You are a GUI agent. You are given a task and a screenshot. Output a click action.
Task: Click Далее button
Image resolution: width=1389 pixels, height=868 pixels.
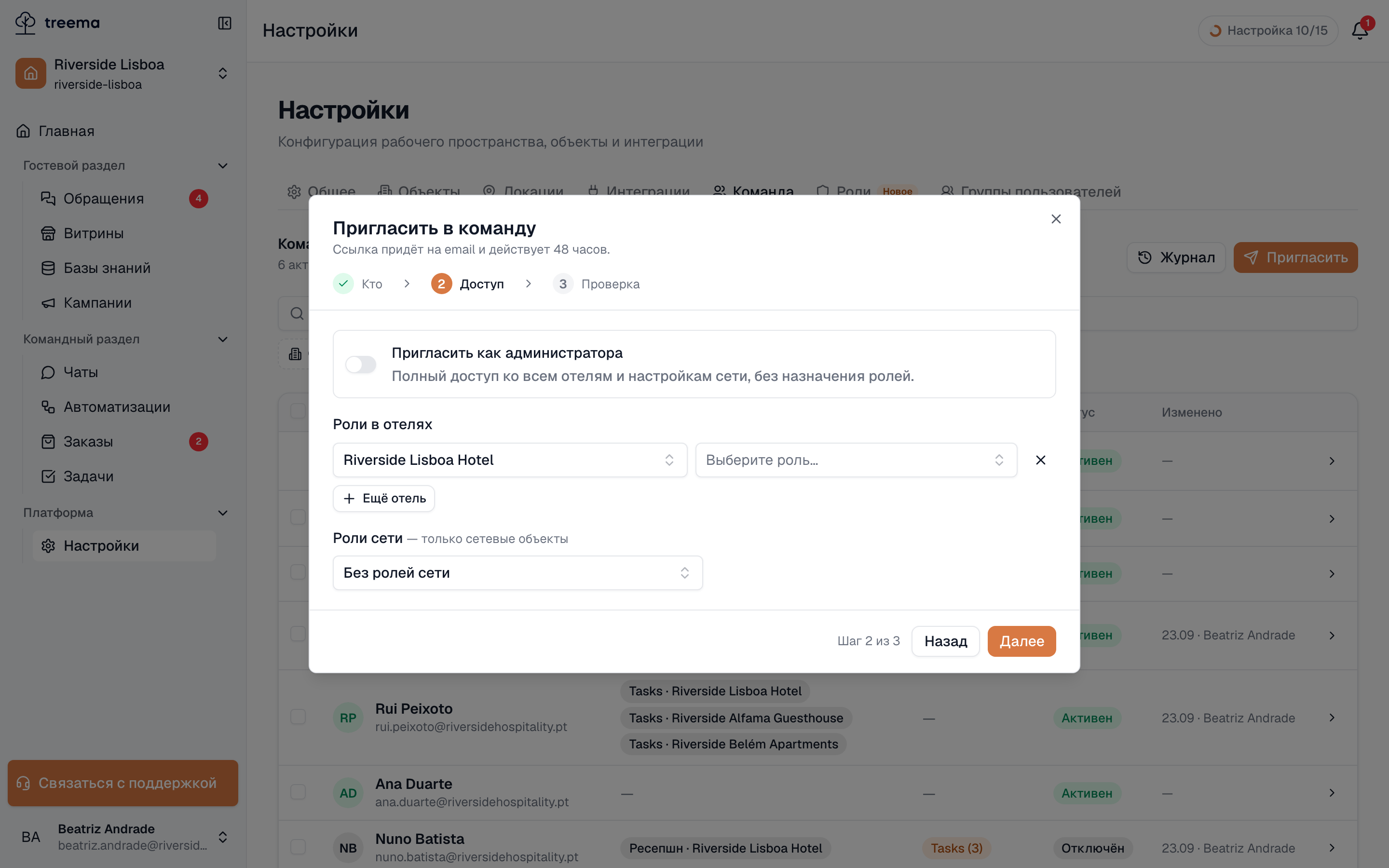(x=1021, y=641)
